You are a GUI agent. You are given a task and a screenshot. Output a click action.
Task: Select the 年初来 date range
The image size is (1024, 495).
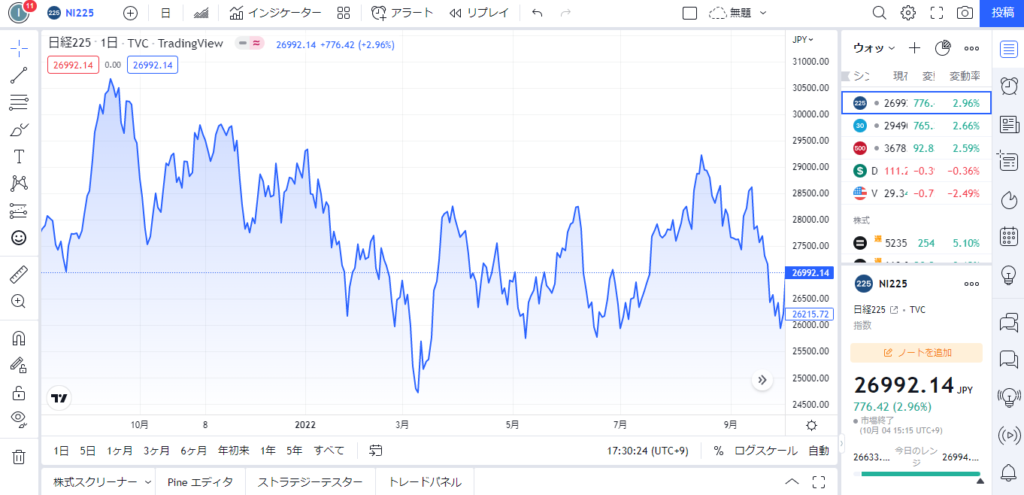click(x=234, y=450)
